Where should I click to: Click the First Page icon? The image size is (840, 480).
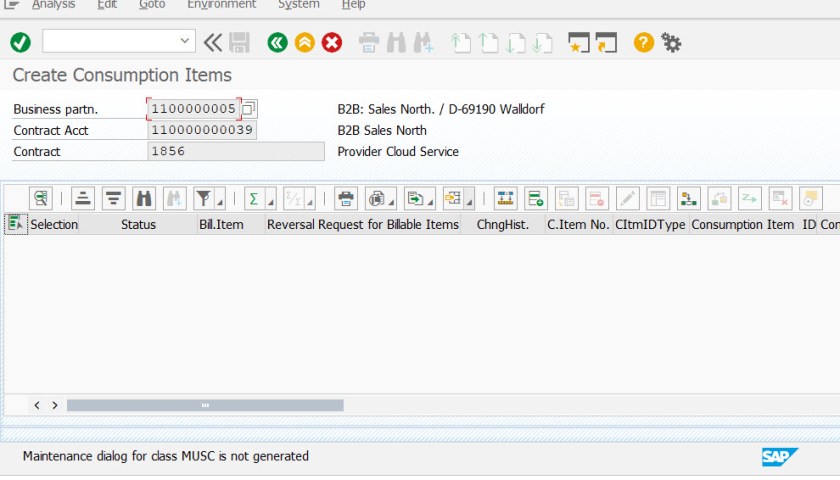461,42
